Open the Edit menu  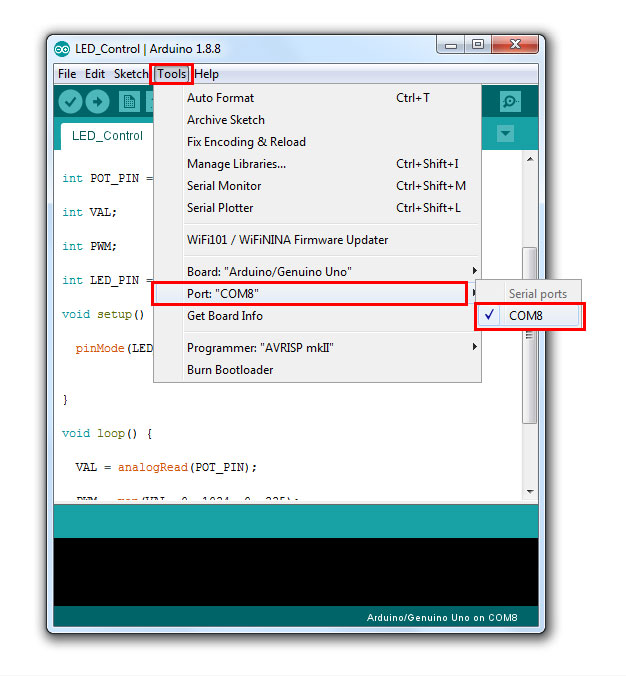95,74
